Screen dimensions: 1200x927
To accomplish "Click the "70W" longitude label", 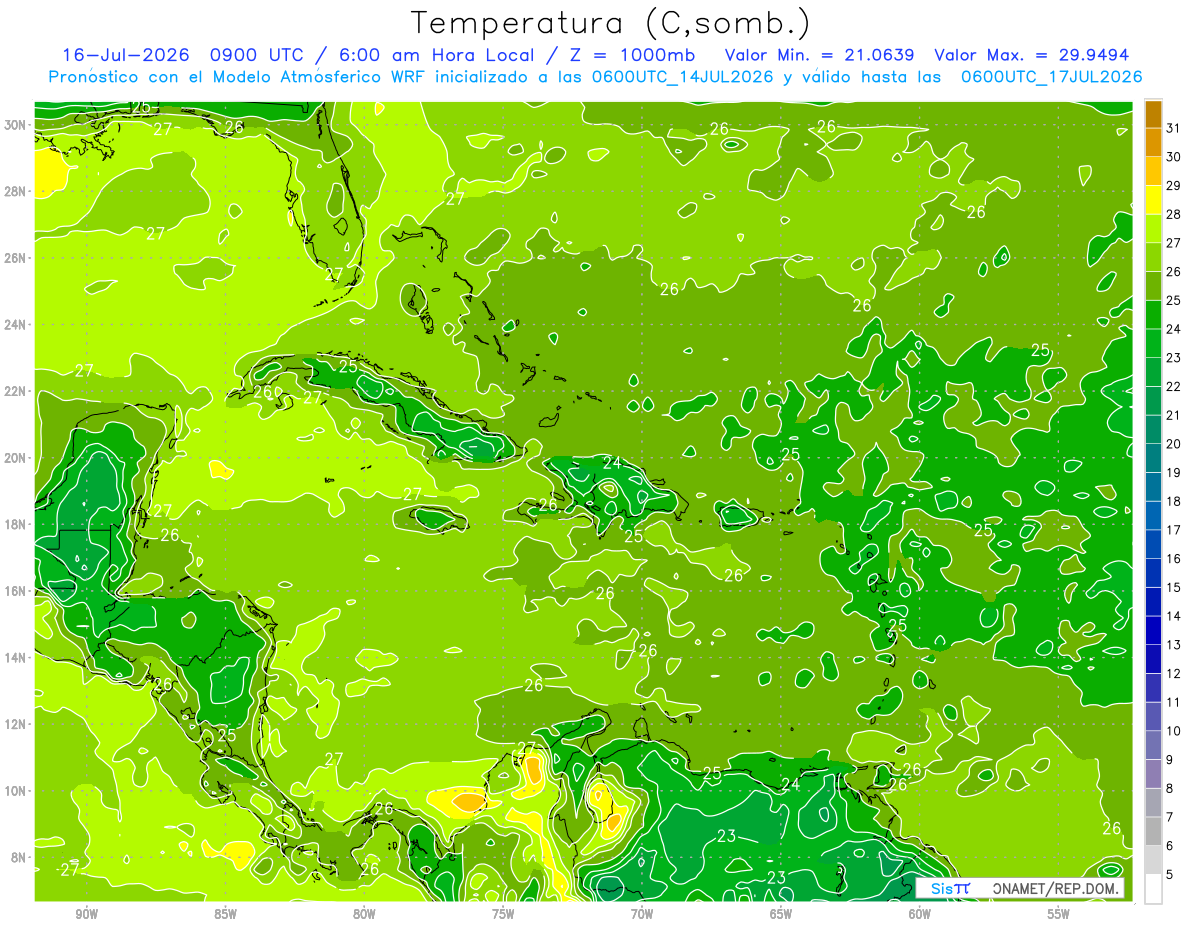I will 642,914.
